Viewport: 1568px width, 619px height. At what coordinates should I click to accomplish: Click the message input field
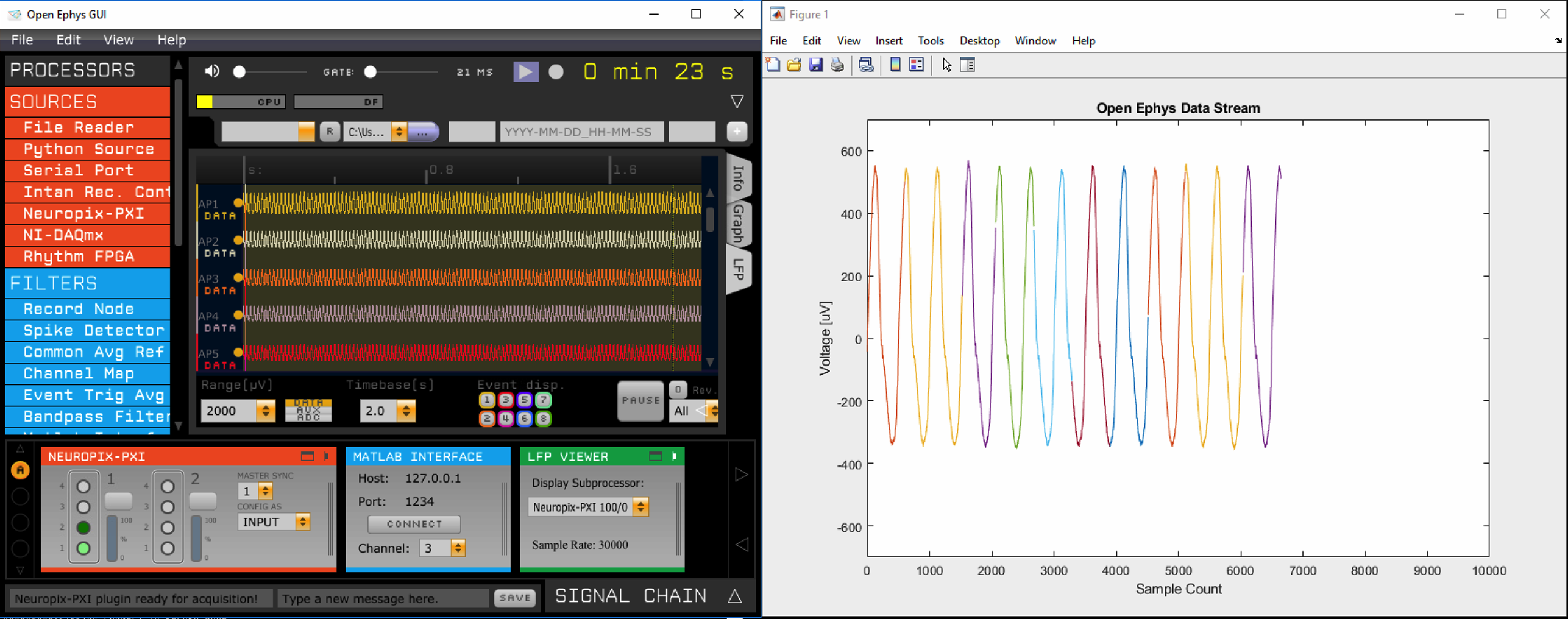click(x=383, y=598)
